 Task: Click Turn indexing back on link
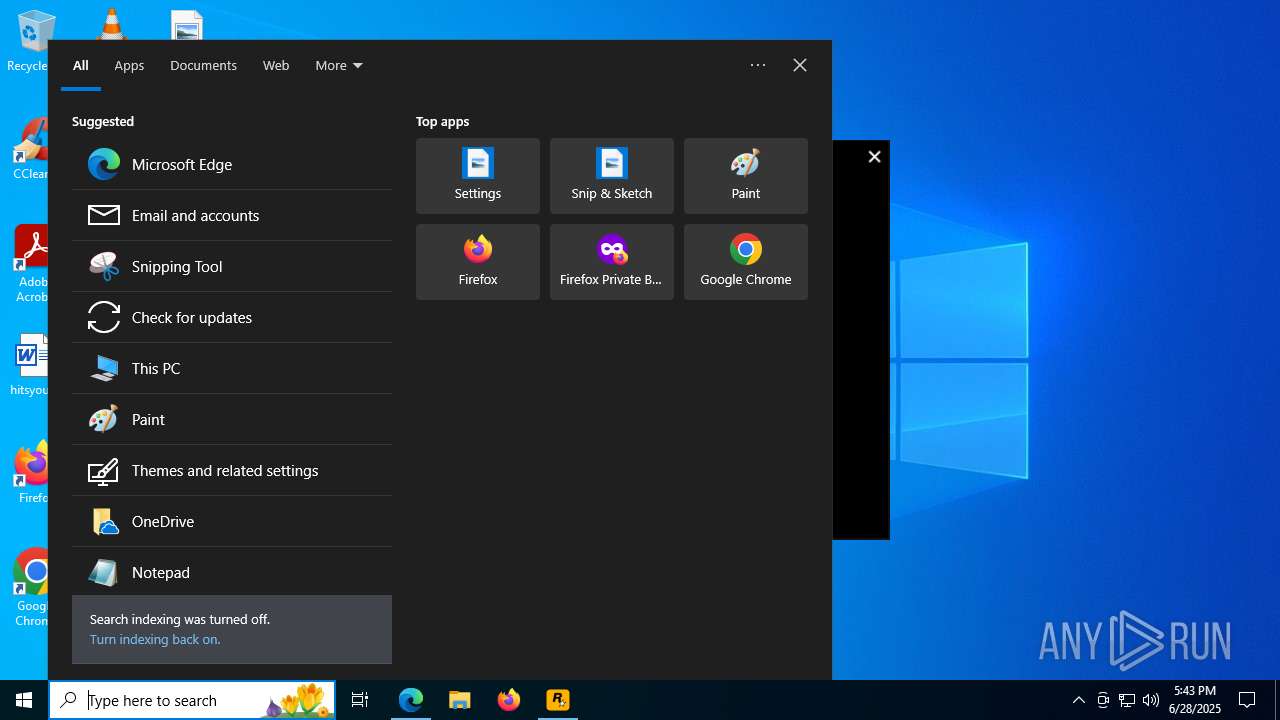coord(155,639)
